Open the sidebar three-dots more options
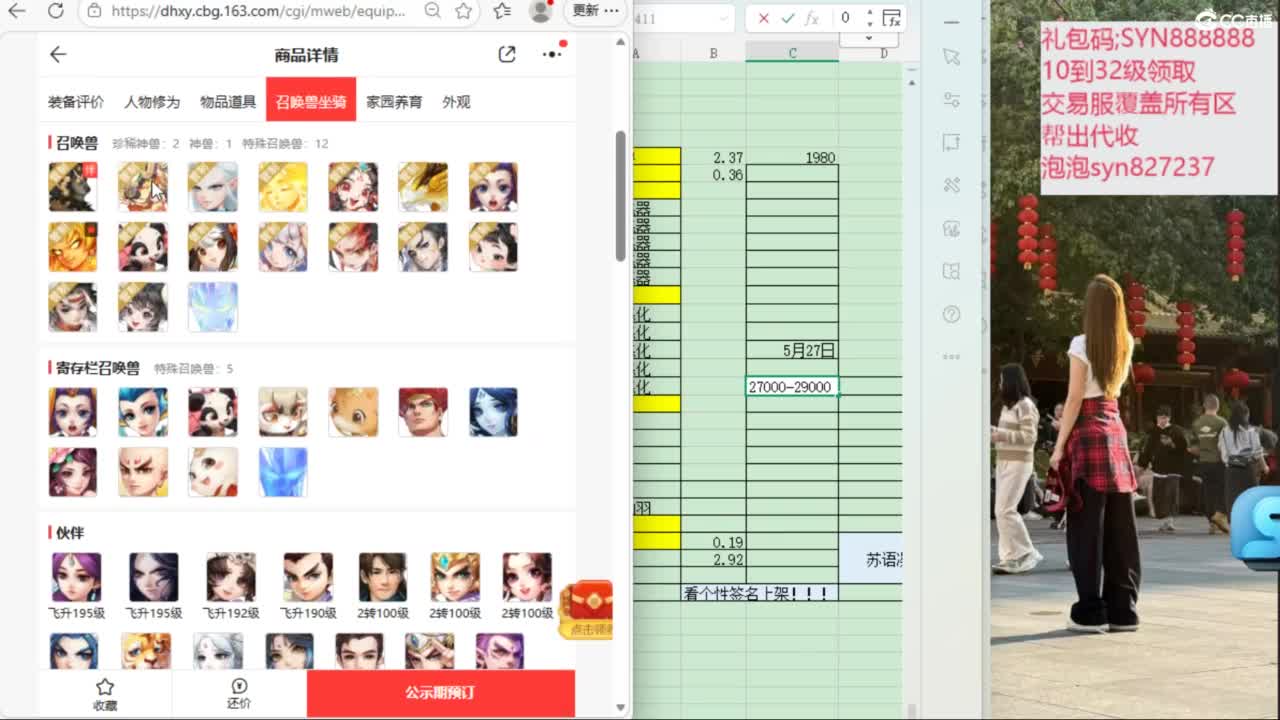1280x720 pixels. pyautogui.click(x=951, y=357)
